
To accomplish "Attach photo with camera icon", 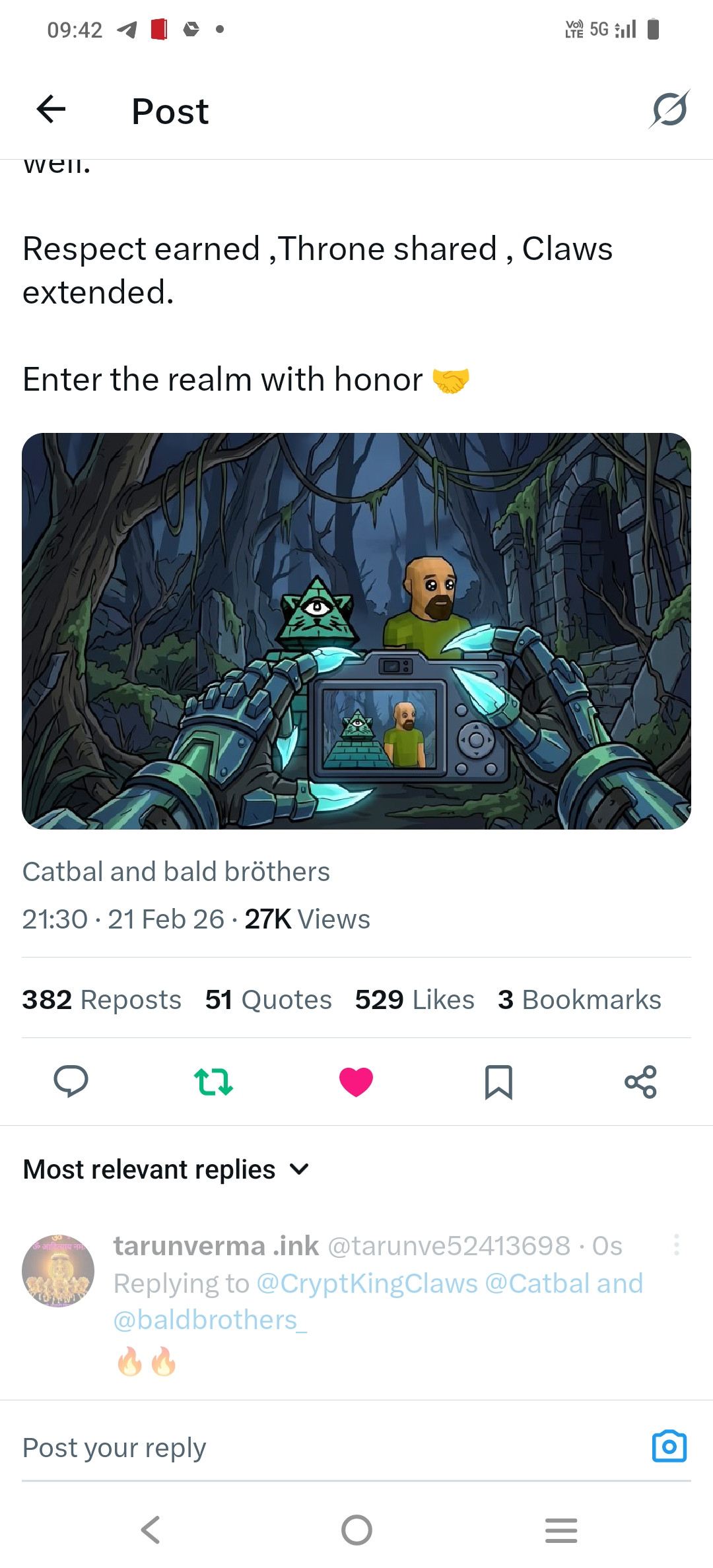I will tap(669, 1447).
